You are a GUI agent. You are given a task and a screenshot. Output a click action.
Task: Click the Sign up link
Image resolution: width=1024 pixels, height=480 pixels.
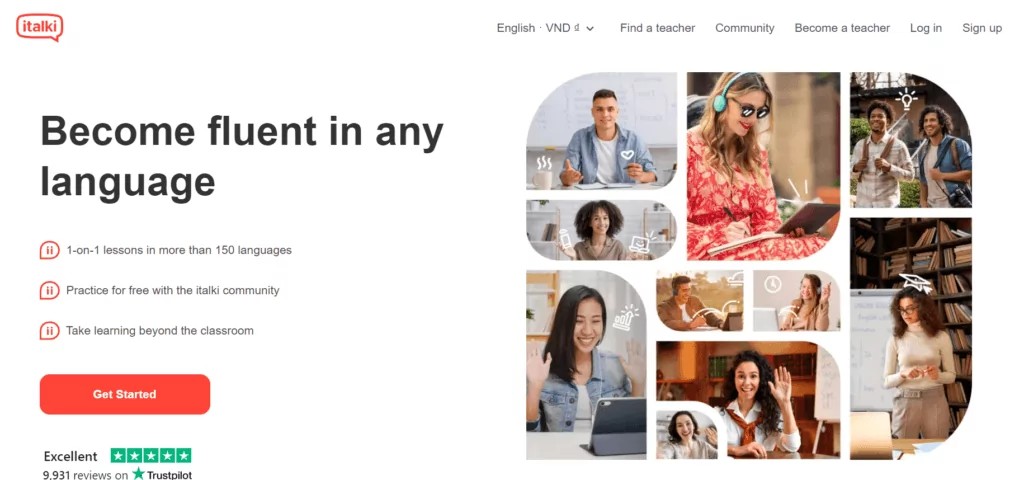point(982,28)
